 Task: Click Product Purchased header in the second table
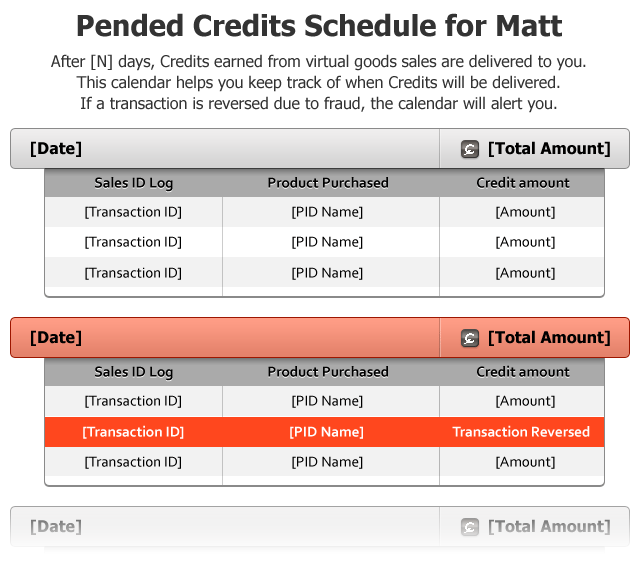(328, 372)
